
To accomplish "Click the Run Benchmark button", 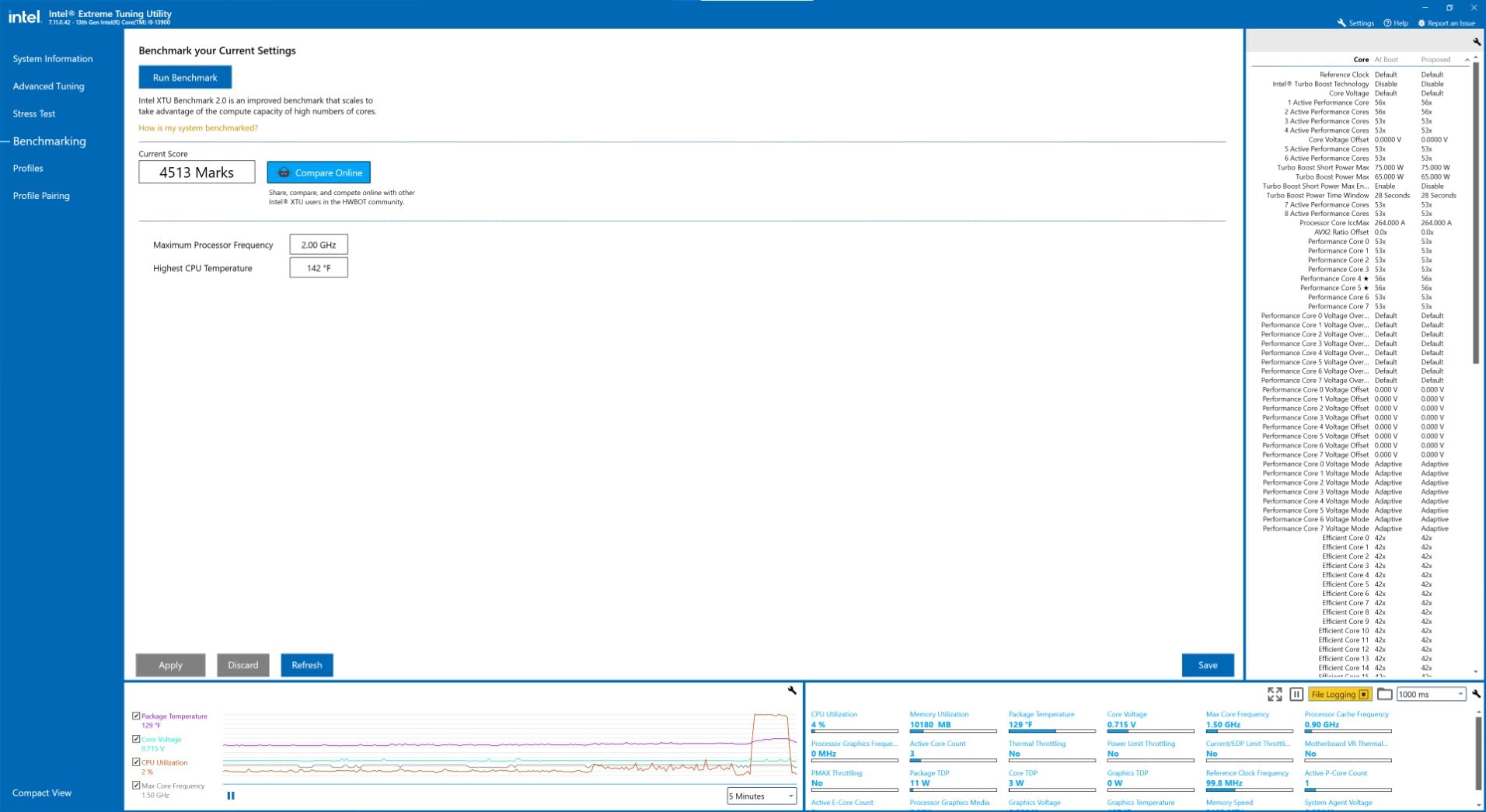I will 184,77.
